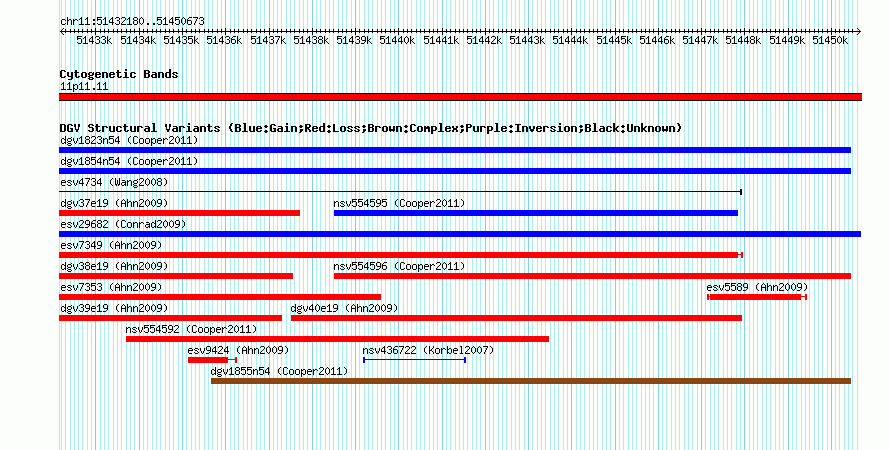Viewport: 890px width, 450px height.
Task: Click the DGV Structural Variants track title
Action: [x=371, y=128]
